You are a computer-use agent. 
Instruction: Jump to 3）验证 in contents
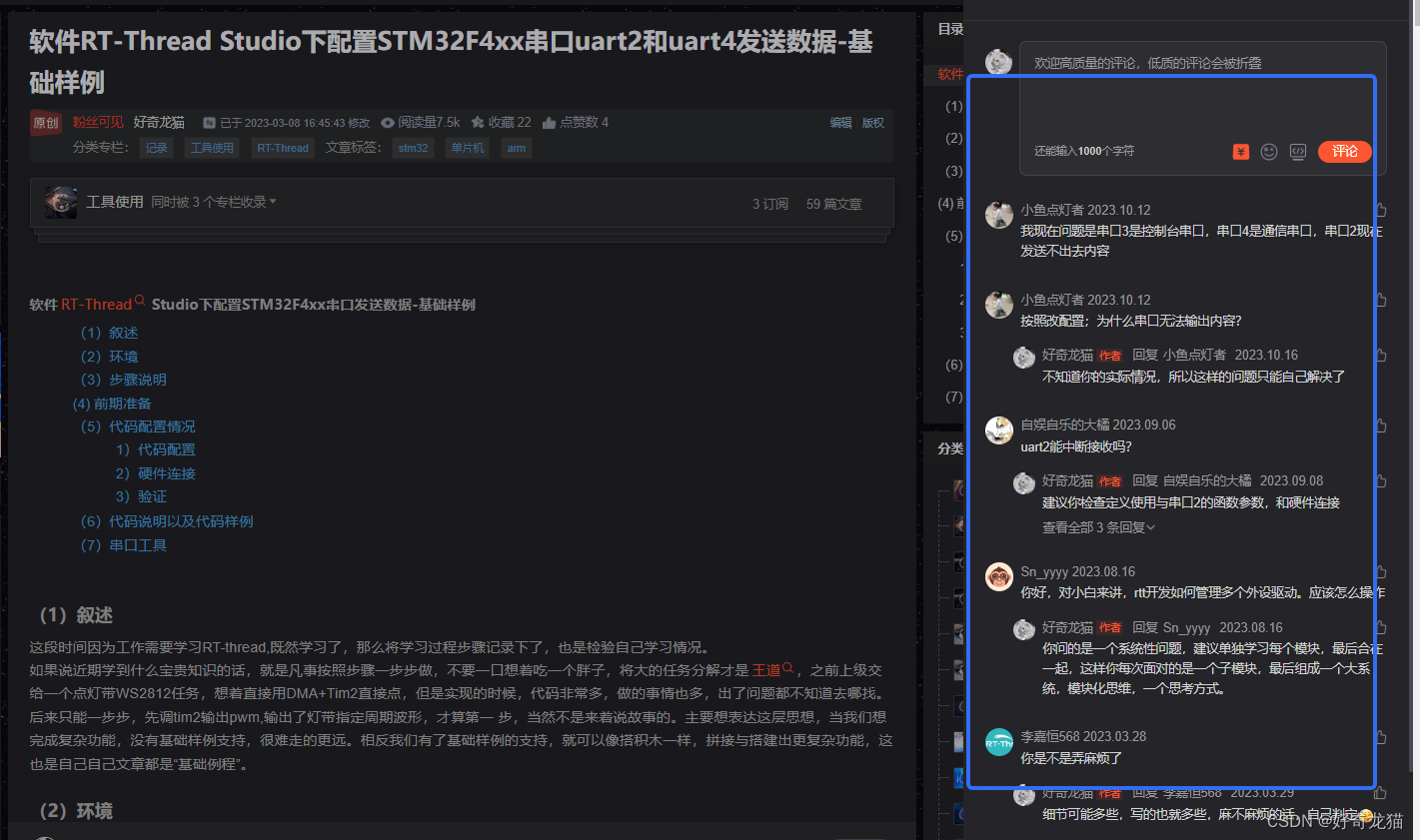141,496
